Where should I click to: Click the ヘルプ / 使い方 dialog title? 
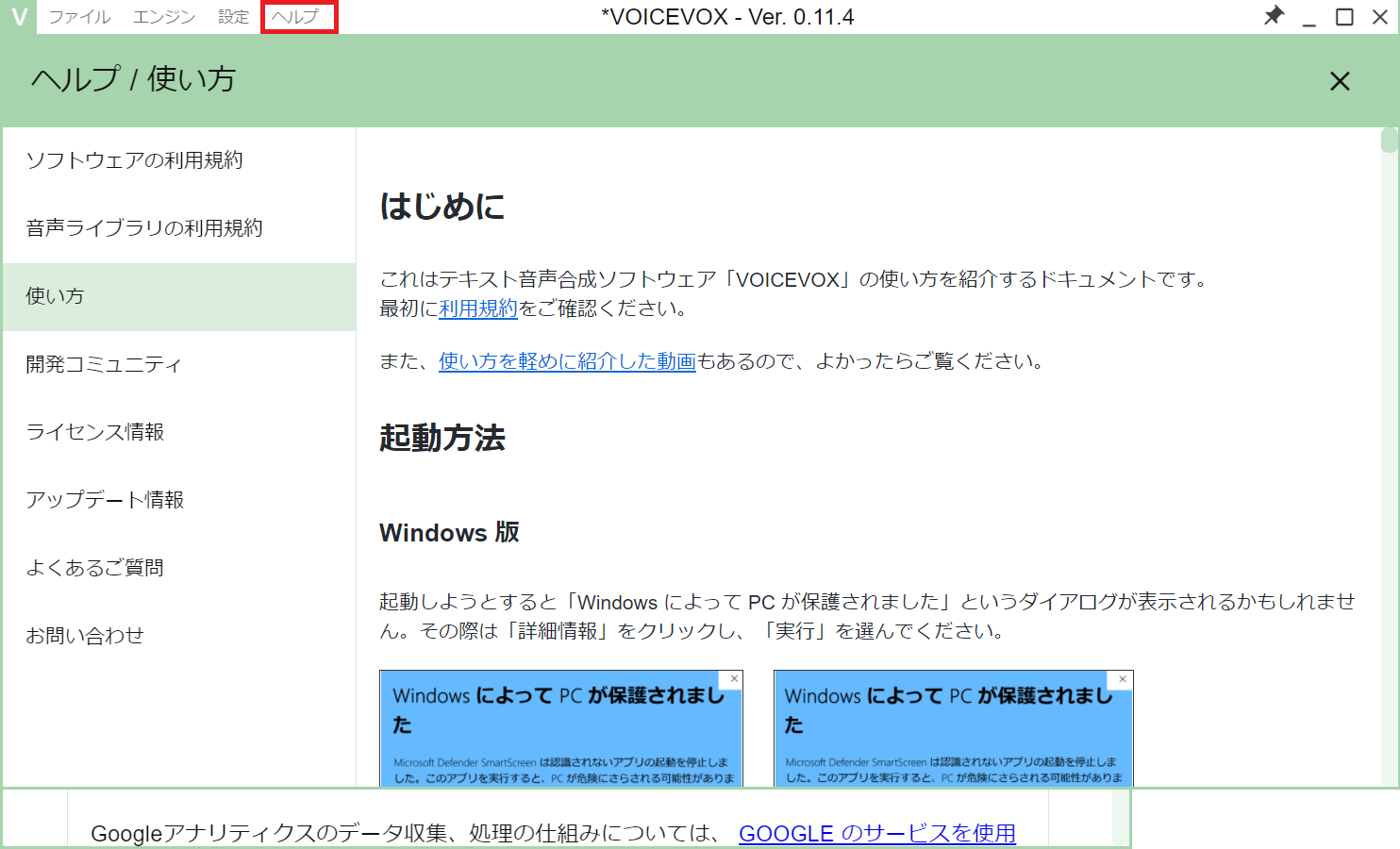pyautogui.click(x=133, y=79)
